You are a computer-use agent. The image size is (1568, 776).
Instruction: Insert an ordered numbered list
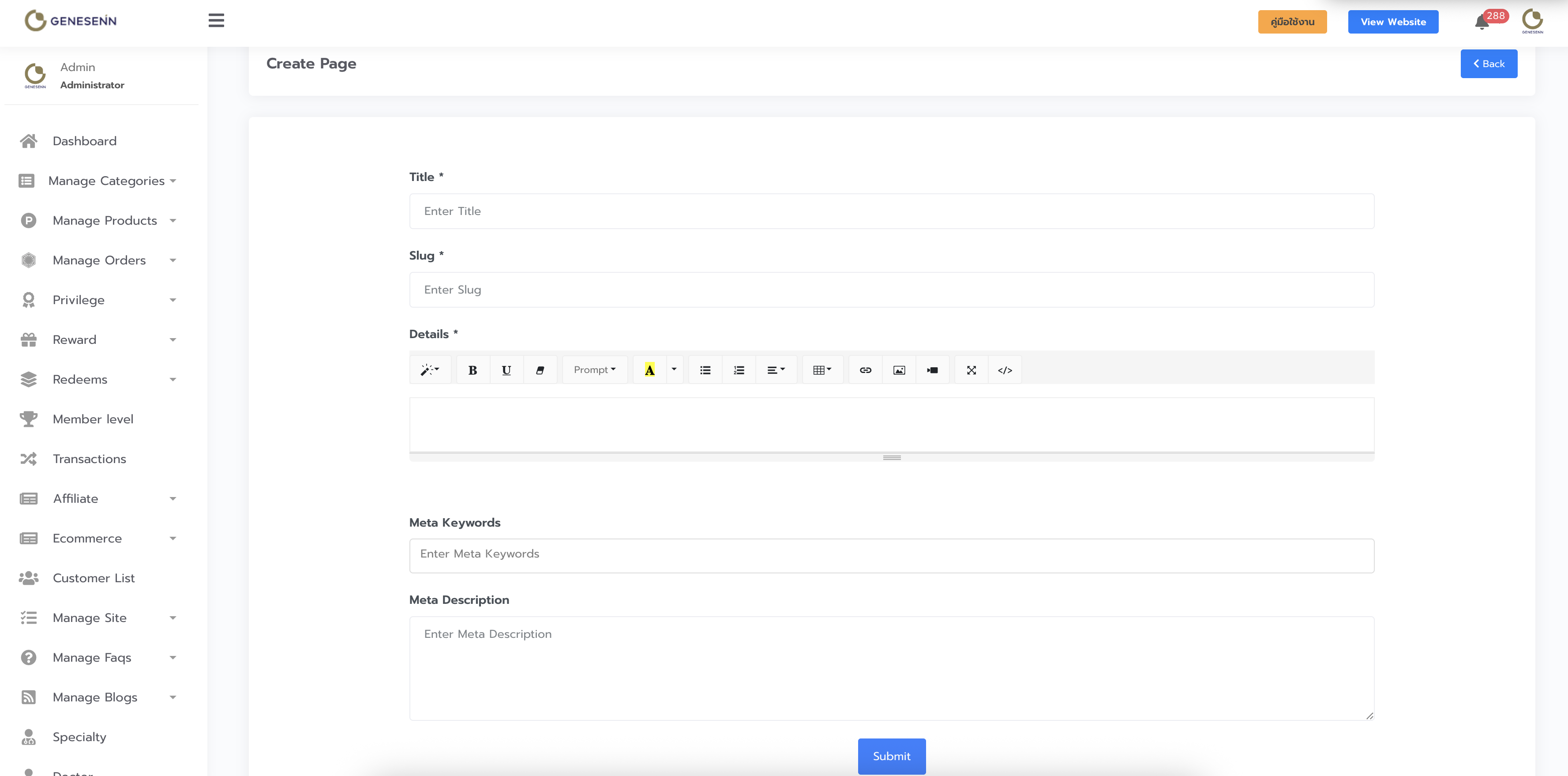tap(739, 370)
